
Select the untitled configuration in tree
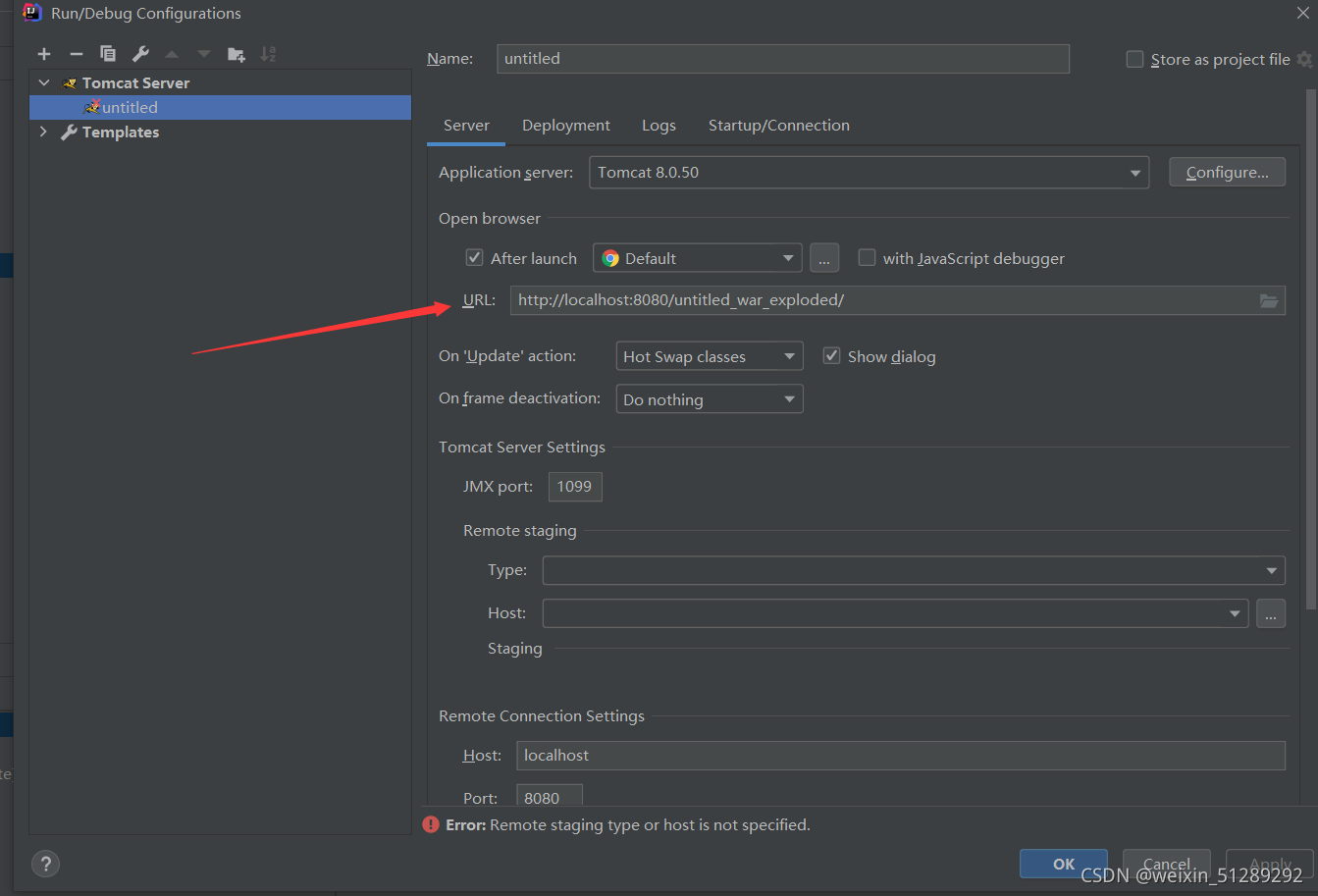pos(220,107)
